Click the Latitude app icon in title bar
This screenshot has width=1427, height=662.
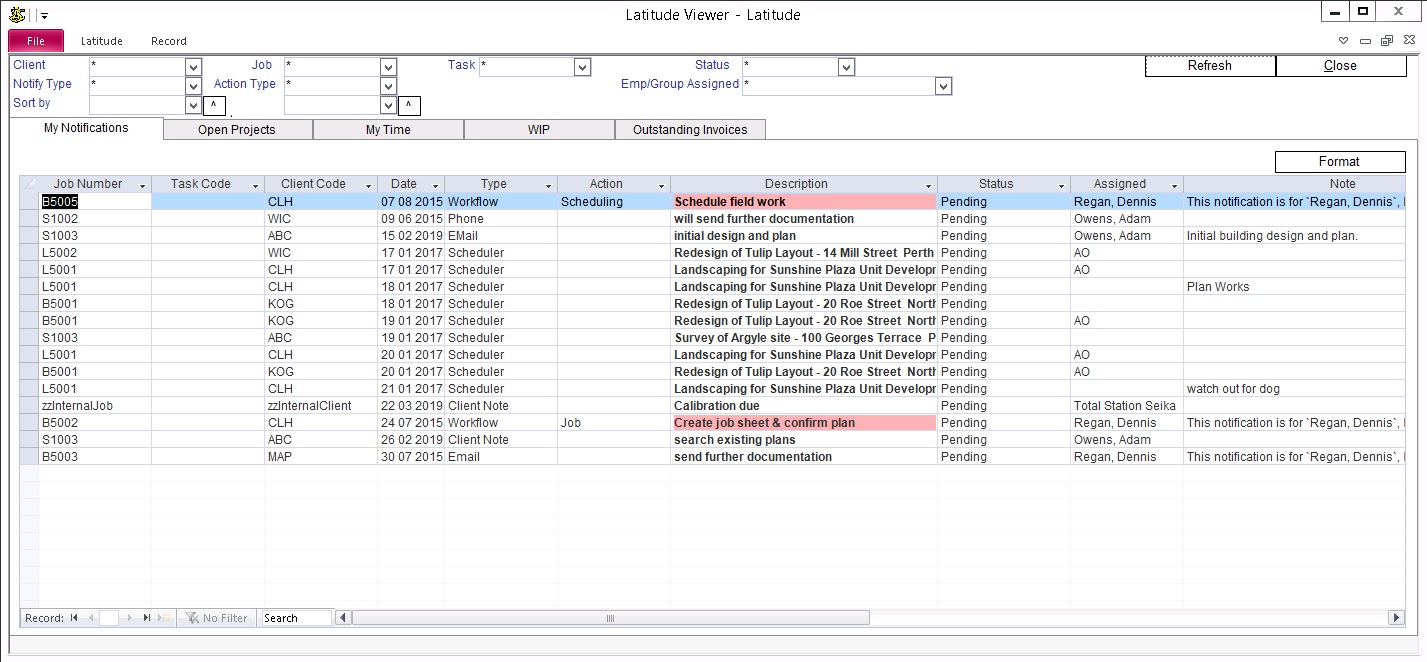point(17,15)
